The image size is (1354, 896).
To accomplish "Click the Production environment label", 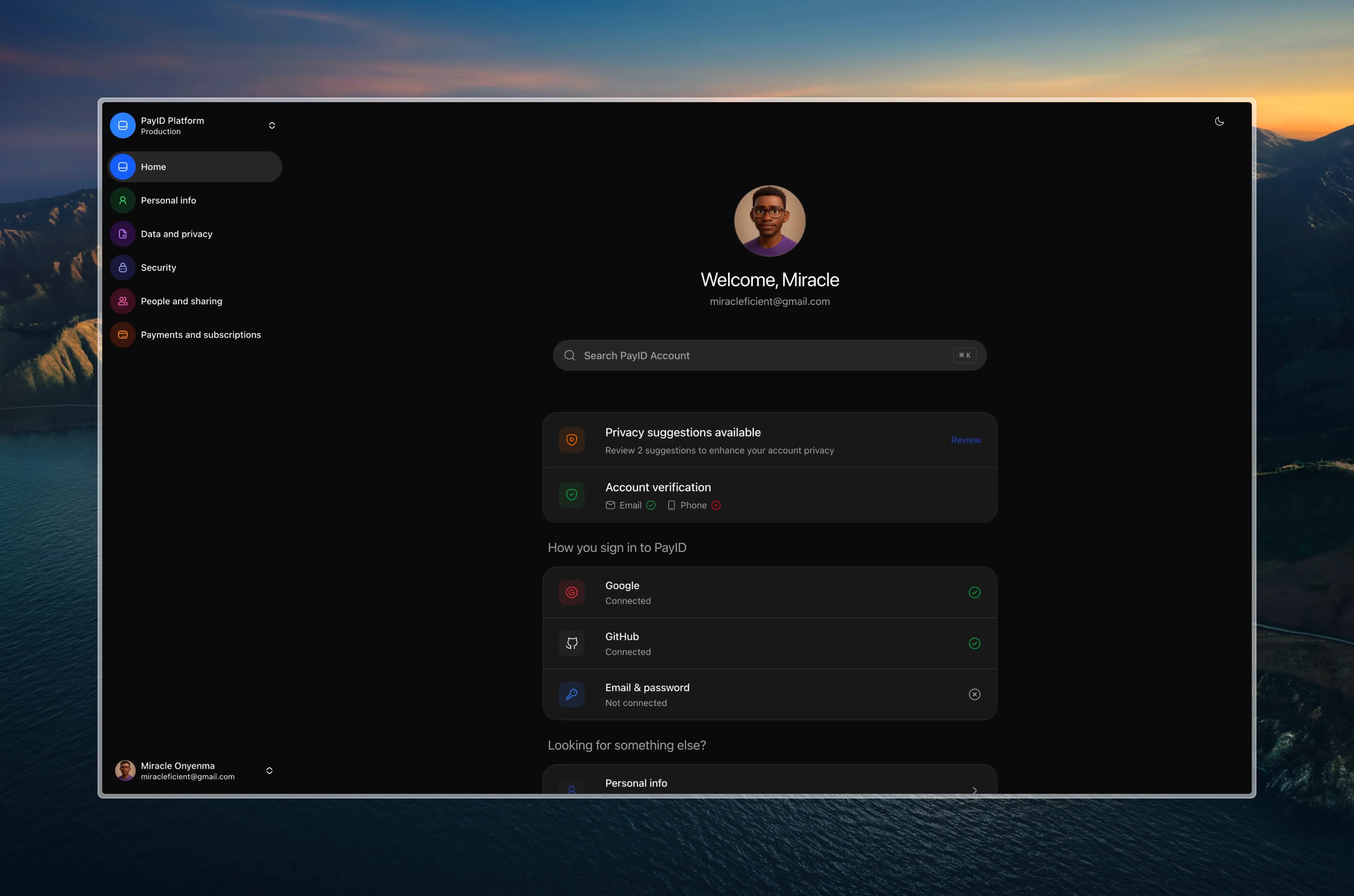I will (160, 131).
